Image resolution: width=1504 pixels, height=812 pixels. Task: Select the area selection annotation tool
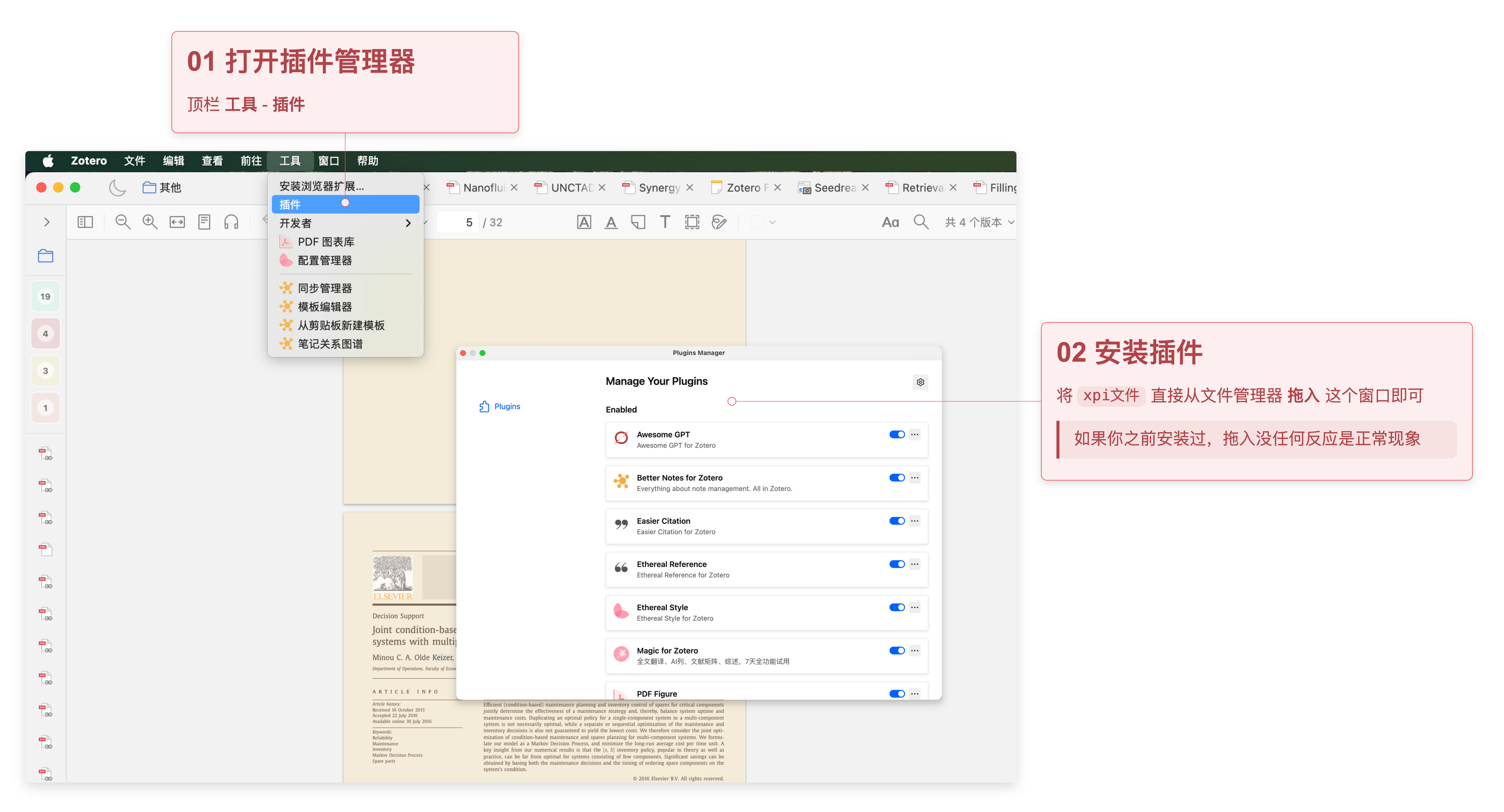(x=692, y=222)
